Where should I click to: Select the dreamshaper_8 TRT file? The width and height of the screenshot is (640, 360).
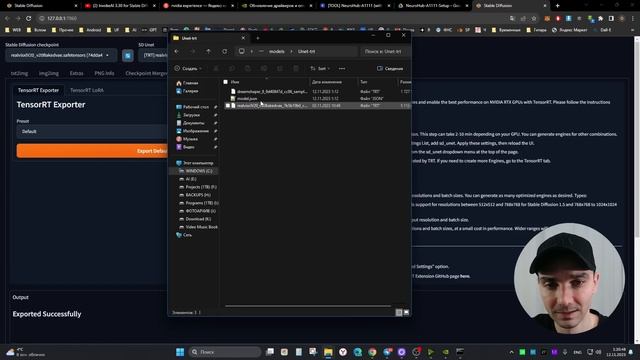click(272, 92)
